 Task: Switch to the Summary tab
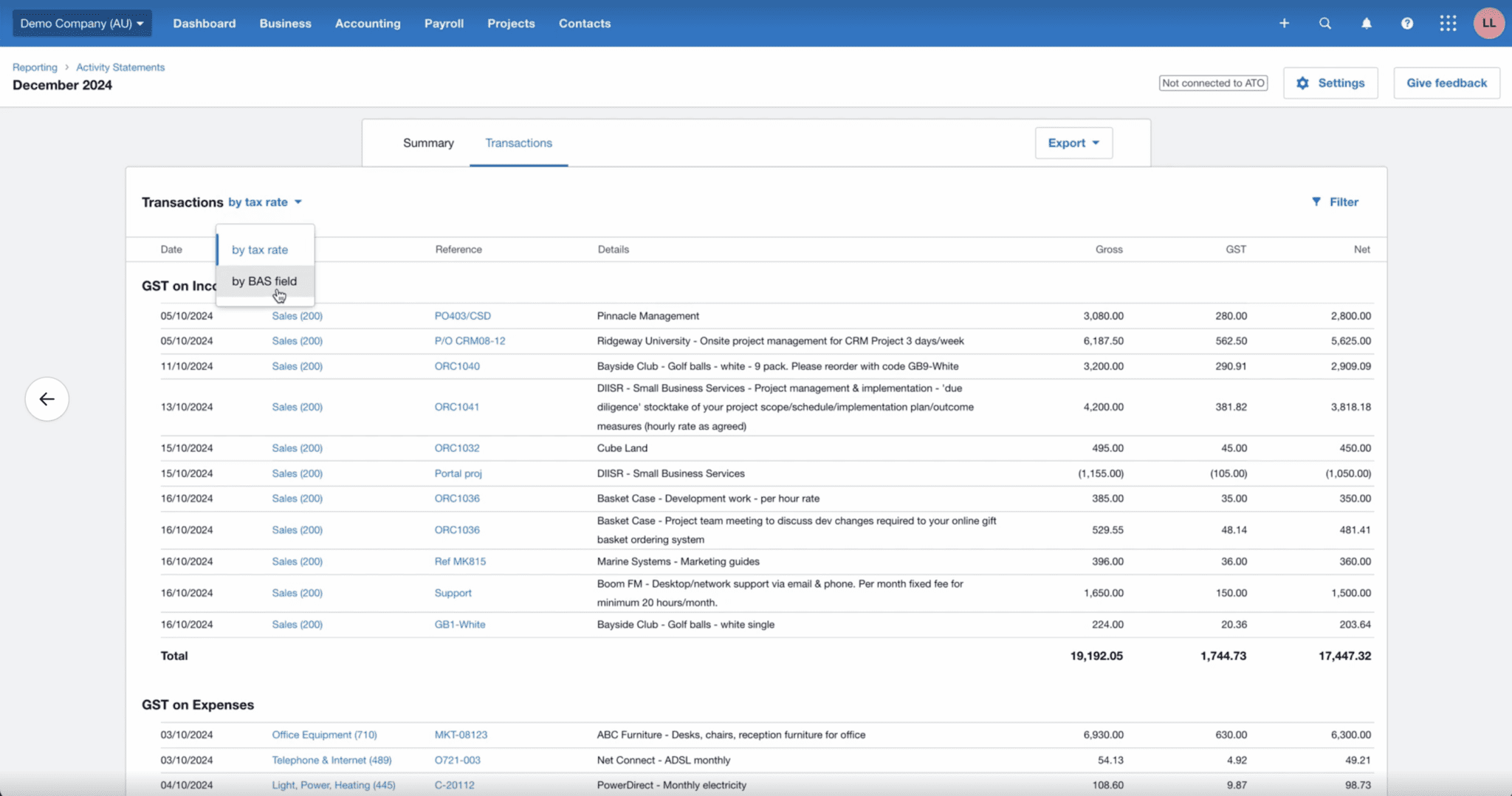pos(427,143)
